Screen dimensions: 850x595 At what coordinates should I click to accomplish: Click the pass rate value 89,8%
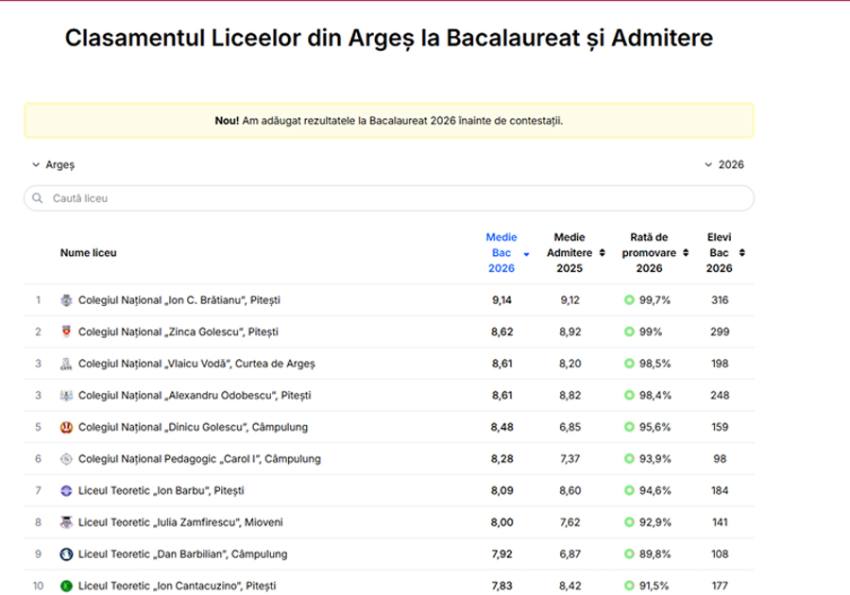point(655,554)
